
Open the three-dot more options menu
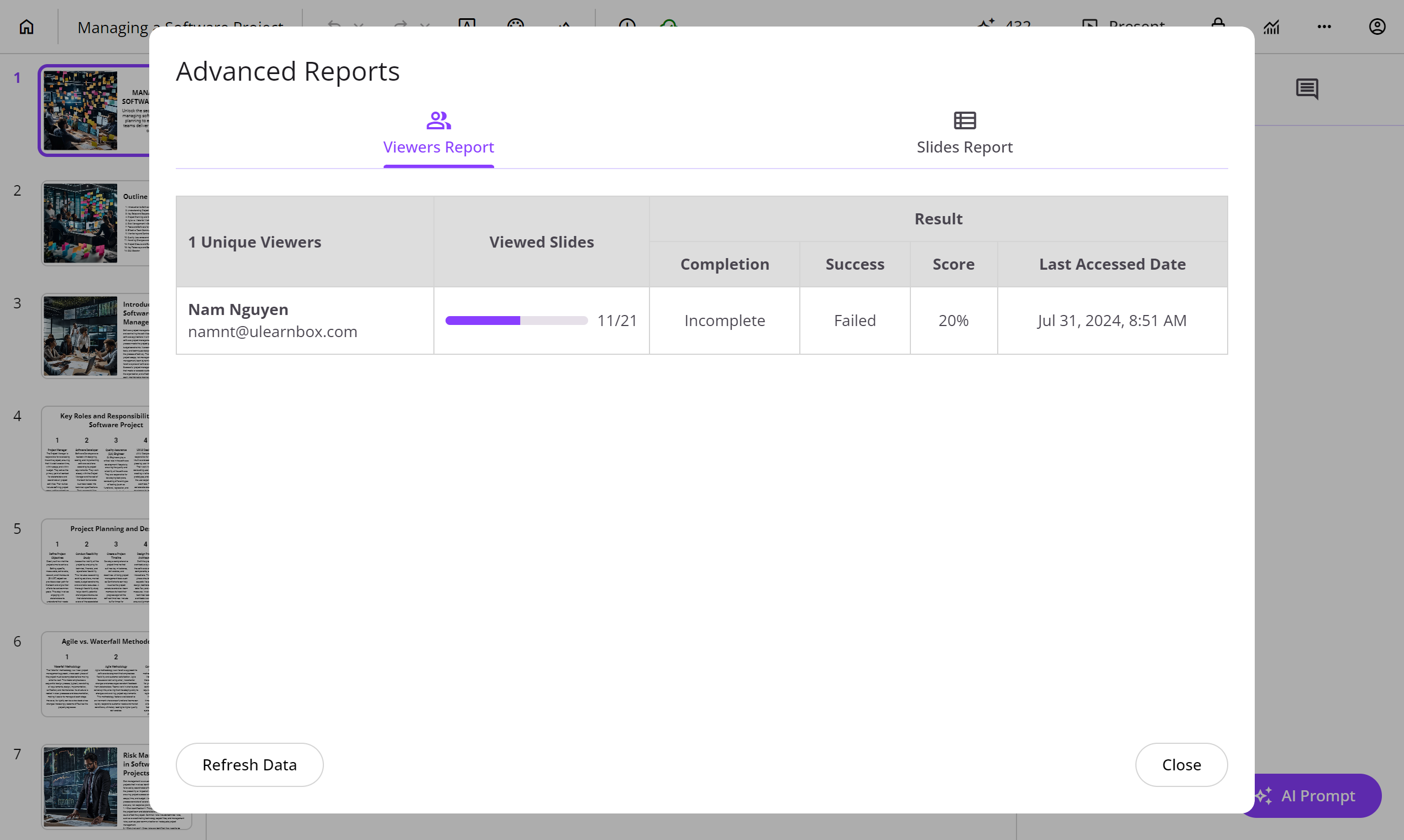tap(1324, 26)
